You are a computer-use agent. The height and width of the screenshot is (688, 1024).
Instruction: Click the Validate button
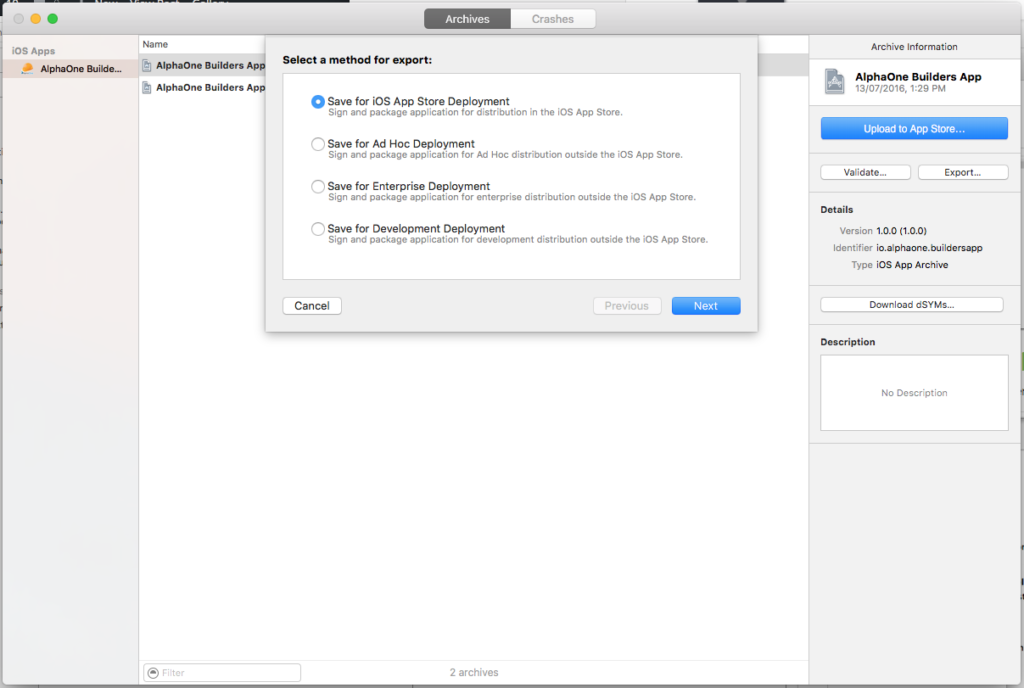pyautogui.click(x=865, y=172)
